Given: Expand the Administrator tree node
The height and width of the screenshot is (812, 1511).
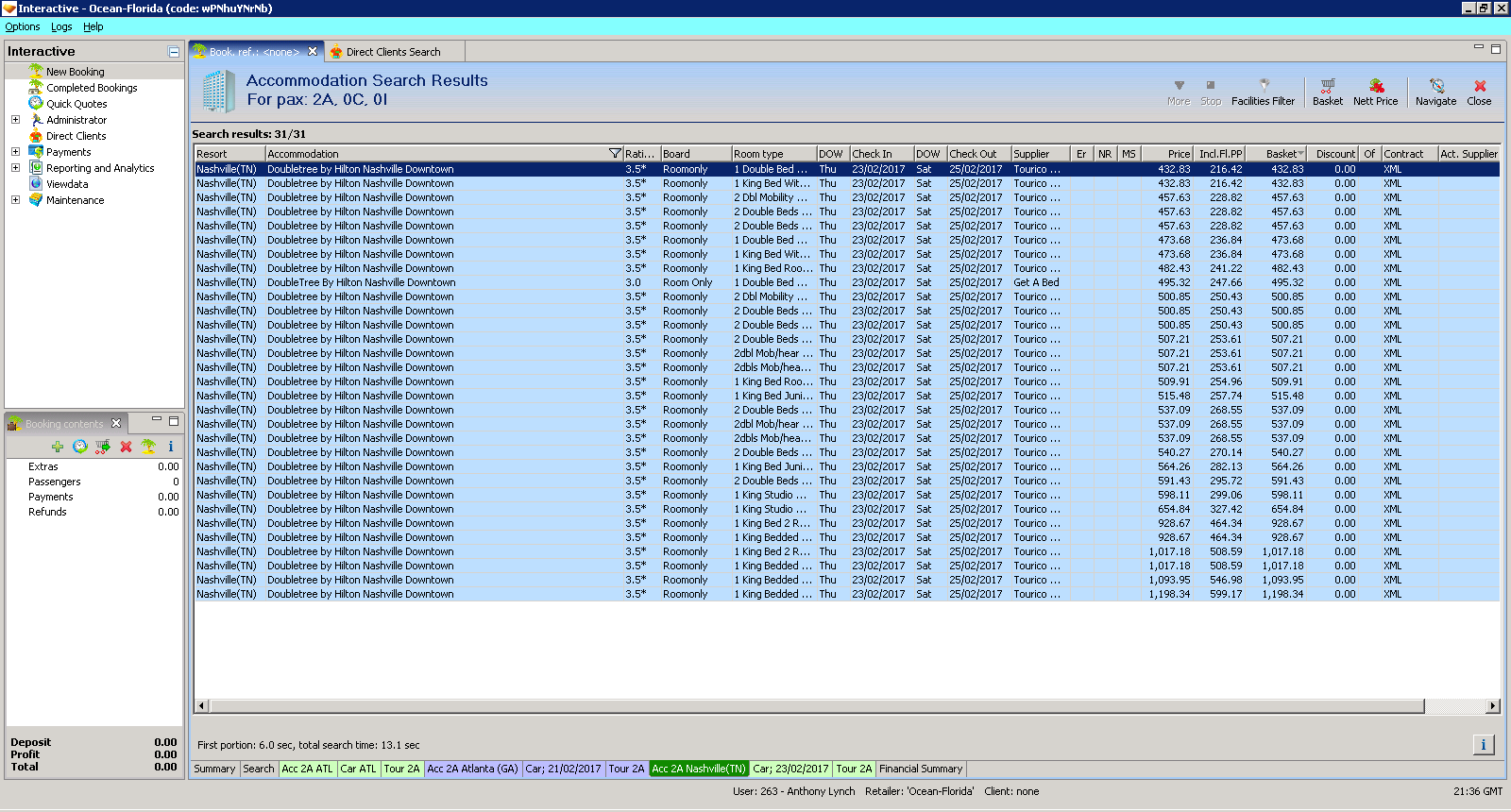Looking at the screenshot, I should pyautogui.click(x=15, y=120).
